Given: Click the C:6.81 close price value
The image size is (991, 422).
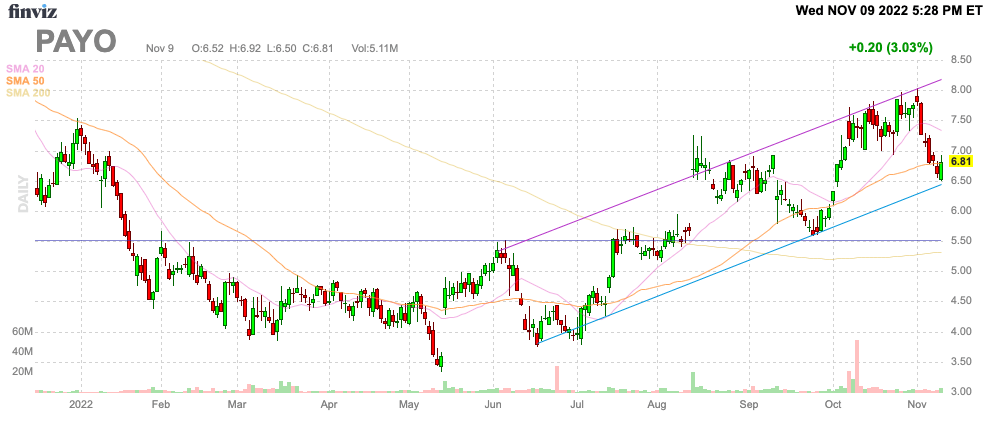Looking at the screenshot, I should (317, 48).
